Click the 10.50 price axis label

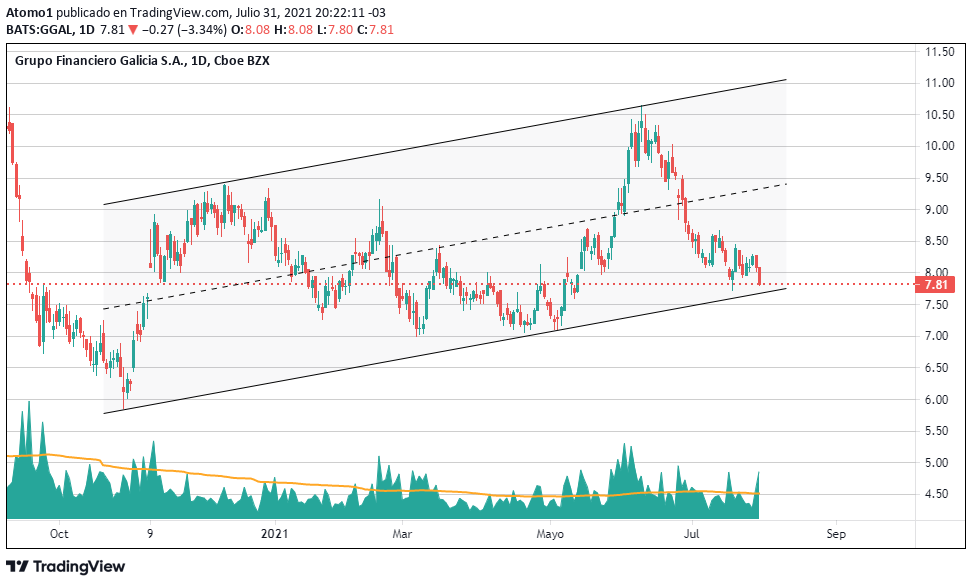coord(940,115)
